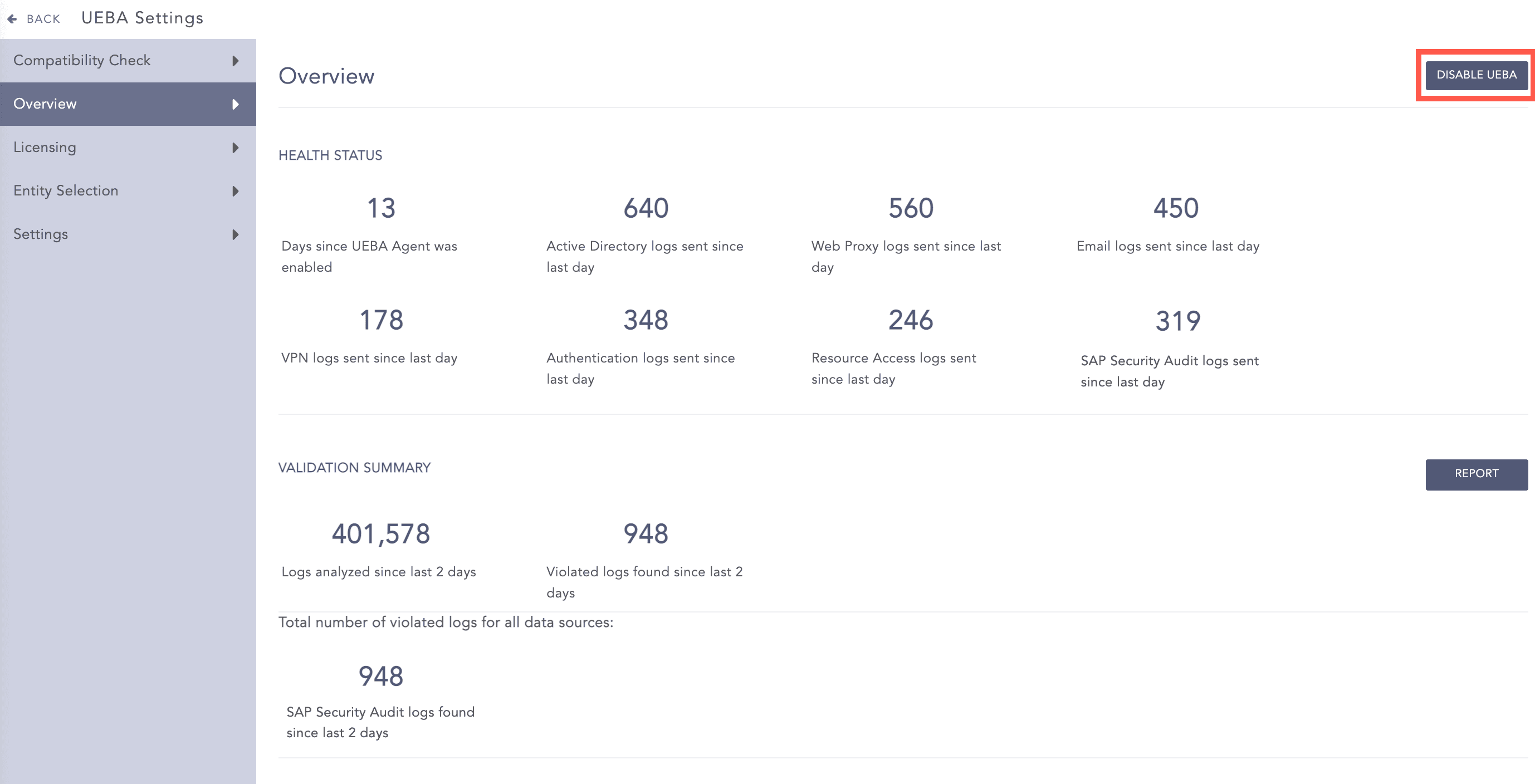
Task: Expand the Entity Selection arrow
Action: click(x=236, y=191)
